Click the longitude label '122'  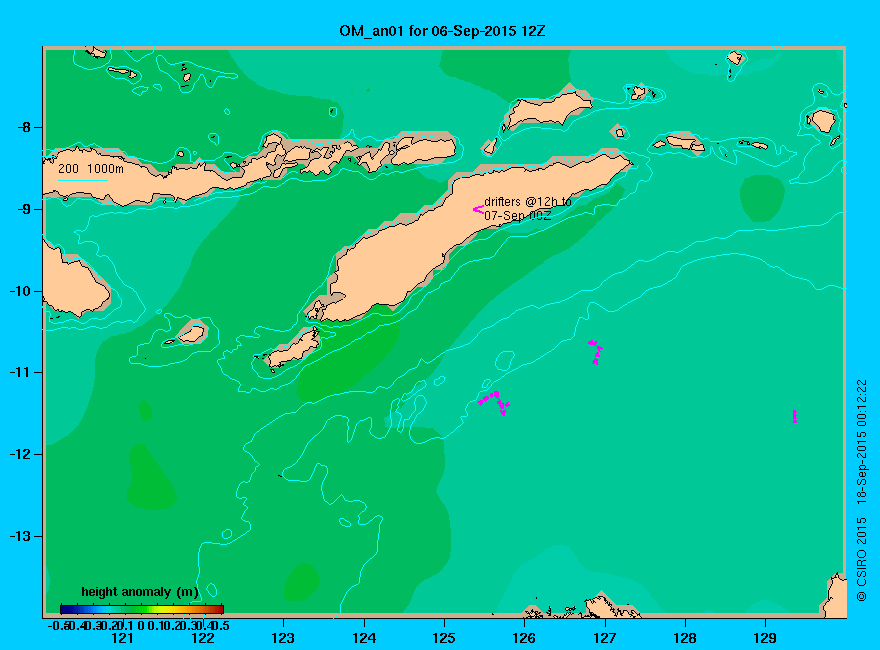click(x=203, y=638)
